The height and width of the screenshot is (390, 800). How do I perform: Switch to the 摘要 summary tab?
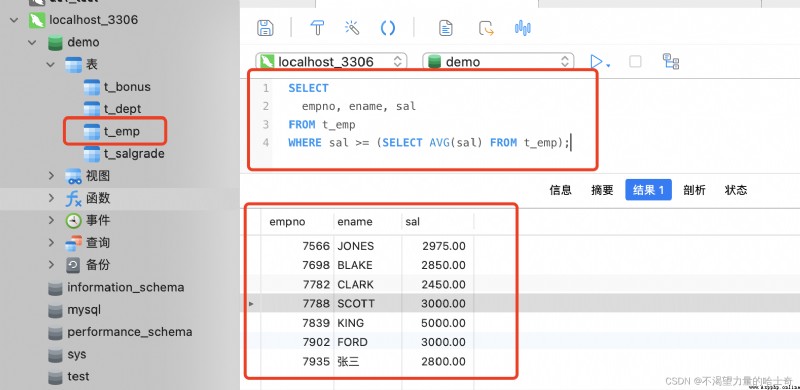(602, 190)
